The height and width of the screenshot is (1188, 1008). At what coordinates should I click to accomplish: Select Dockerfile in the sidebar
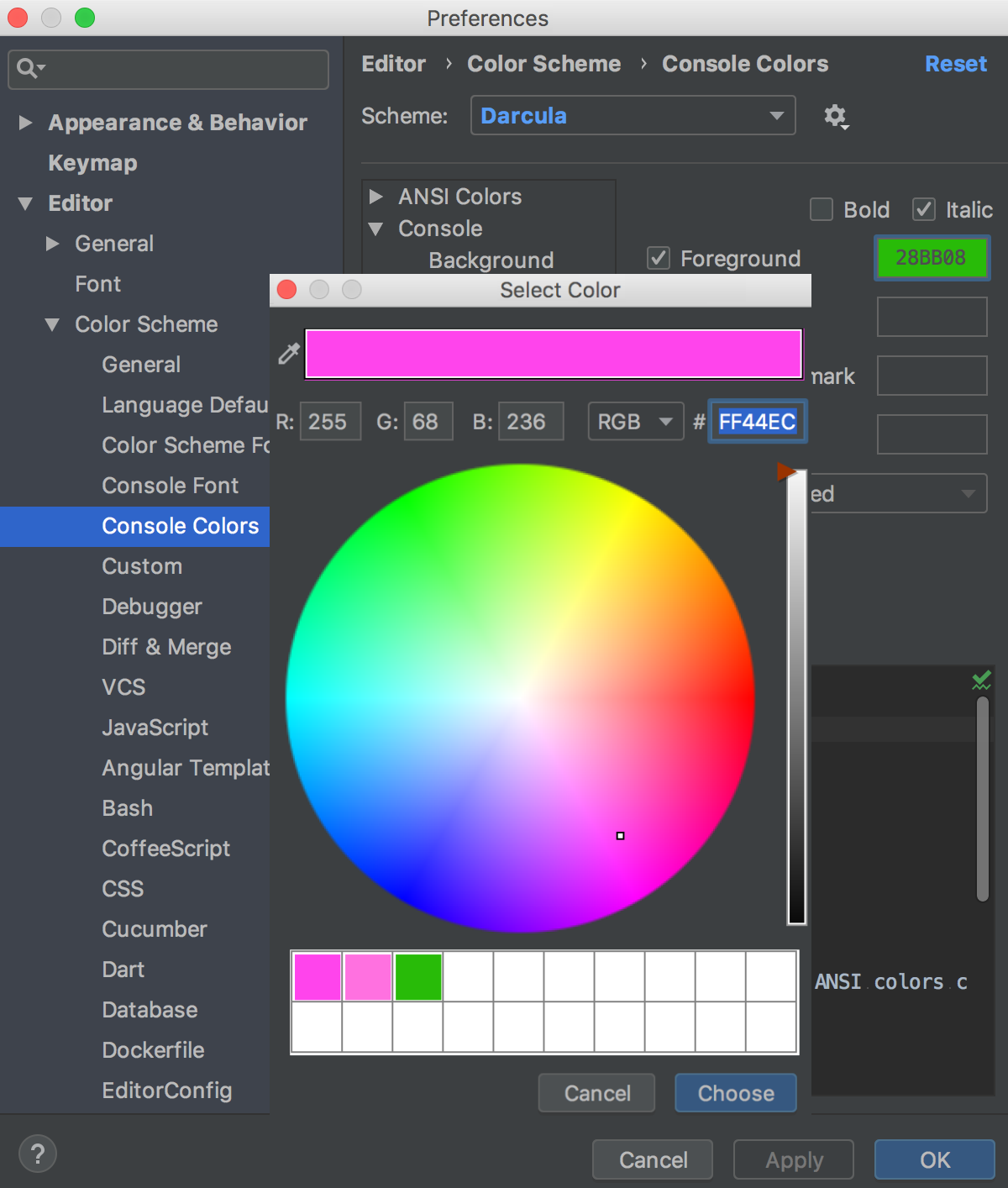[154, 1050]
